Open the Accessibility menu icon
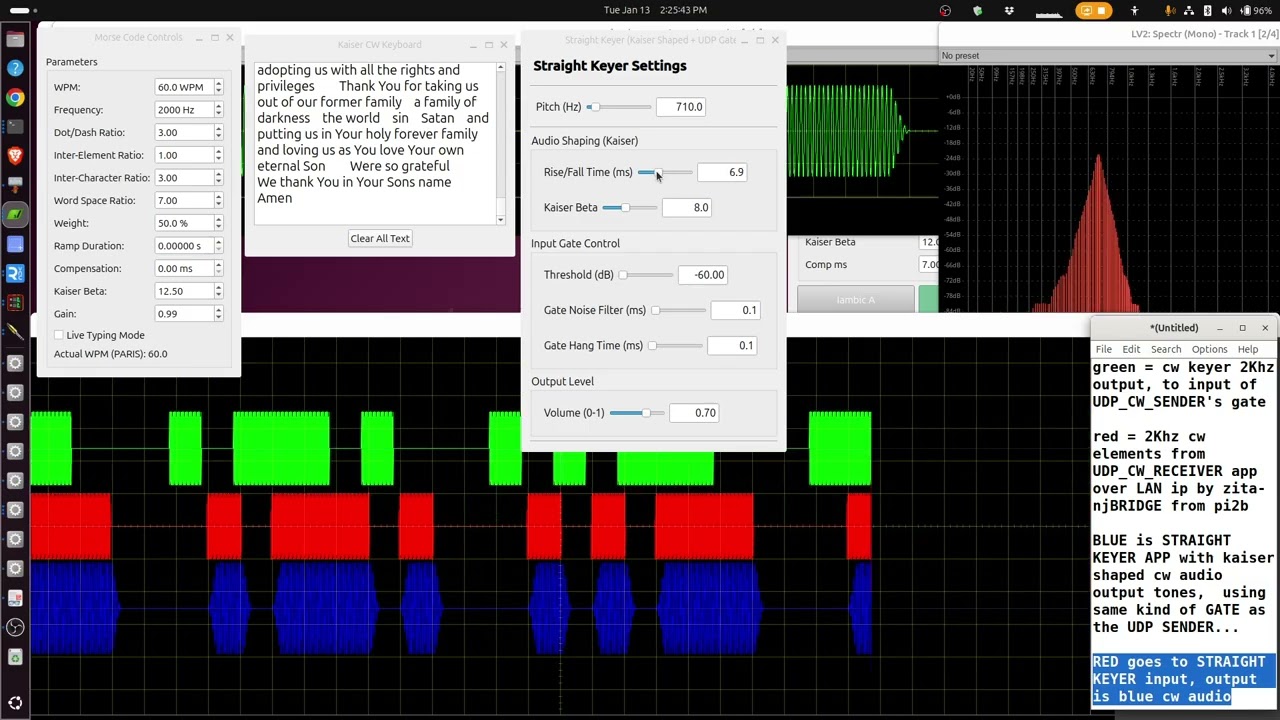Viewport: 1280px width, 720px height. [x=1134, y=10]
